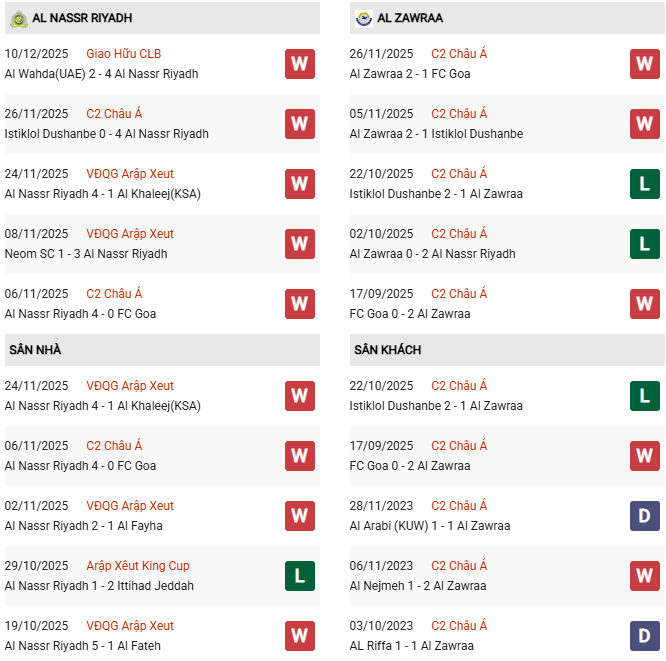The image size is (666, 661).
Task: Open the Giao Hữu CLB competition link
Action: tap(124, 54)
